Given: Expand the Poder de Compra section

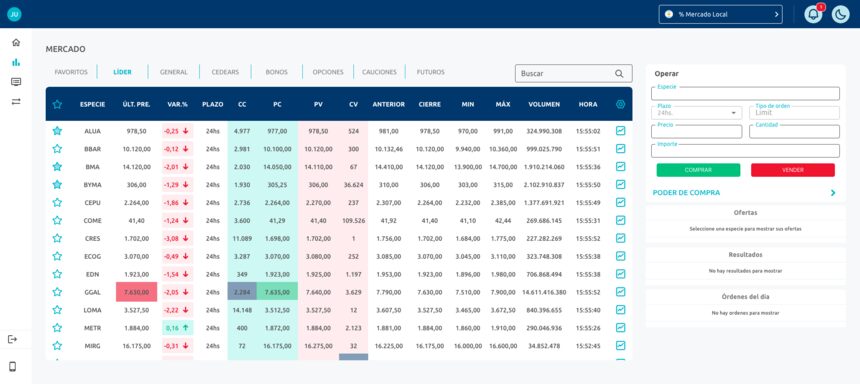Looking at the screenshot, I should [744, 193].
